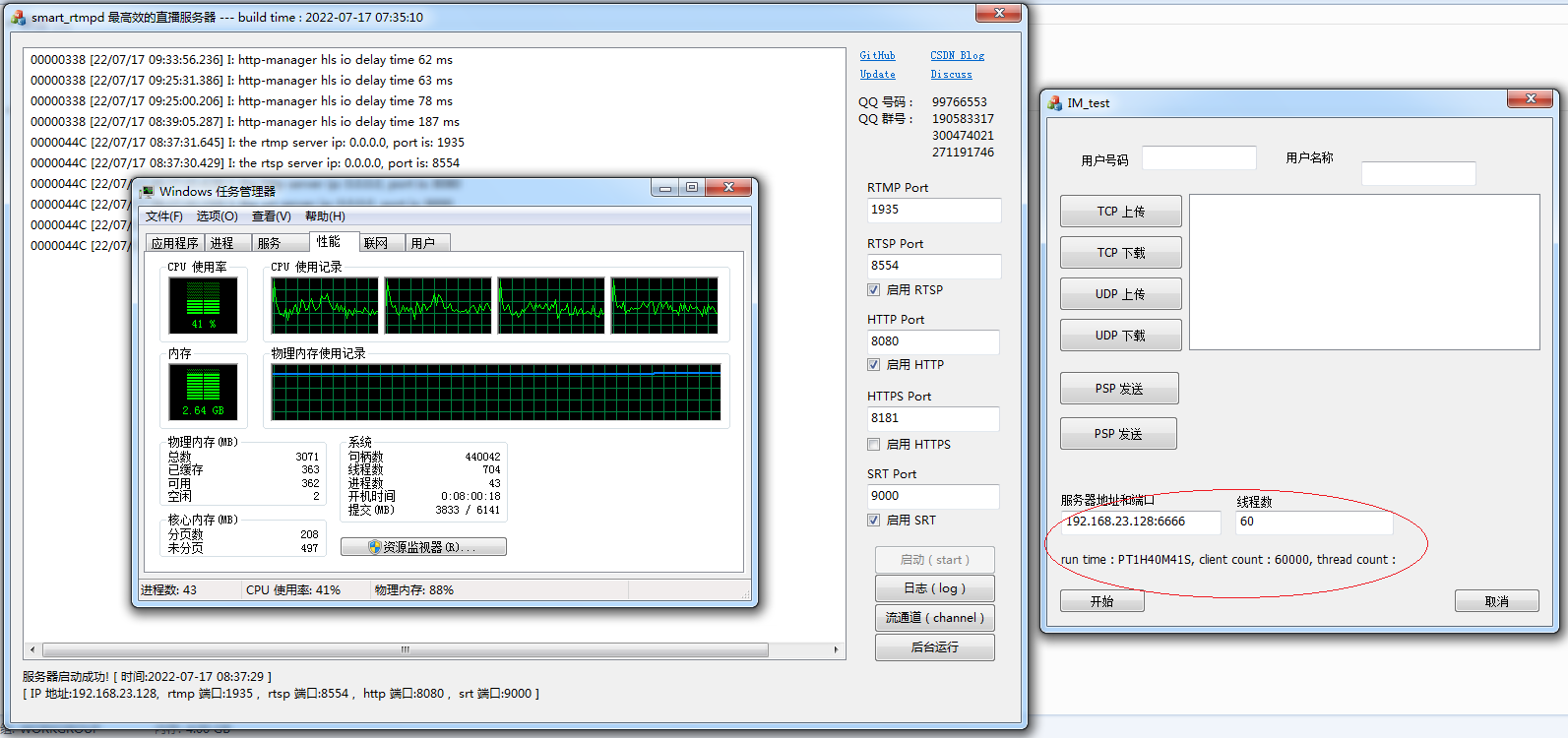Click the smart_rtmpd title bar app icon
The height and width of the screenshot is (738, 1568).
point(19,18)
